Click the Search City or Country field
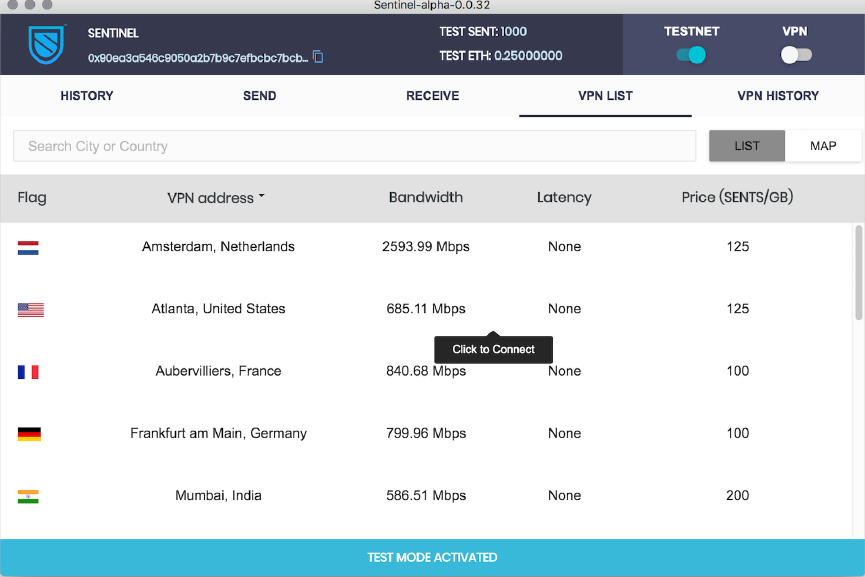Viewport: 865px width, 577px height. 354,146
